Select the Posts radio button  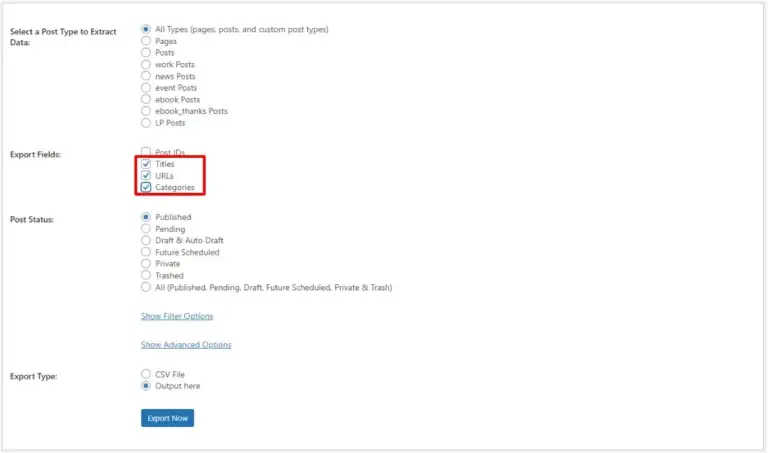pos(146,53)
